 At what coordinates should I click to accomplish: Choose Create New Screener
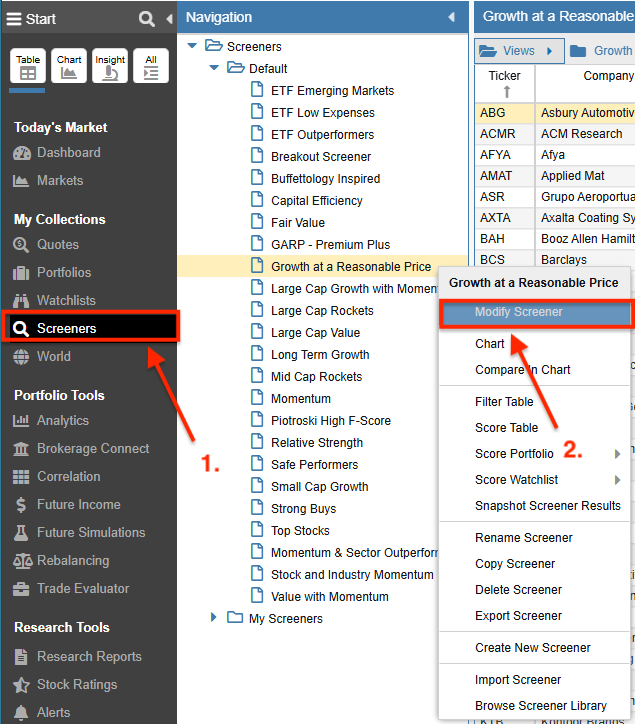[x=532, y=648]
